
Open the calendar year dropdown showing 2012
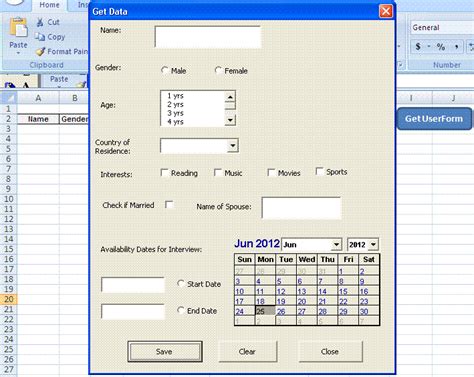pos(373,245)
